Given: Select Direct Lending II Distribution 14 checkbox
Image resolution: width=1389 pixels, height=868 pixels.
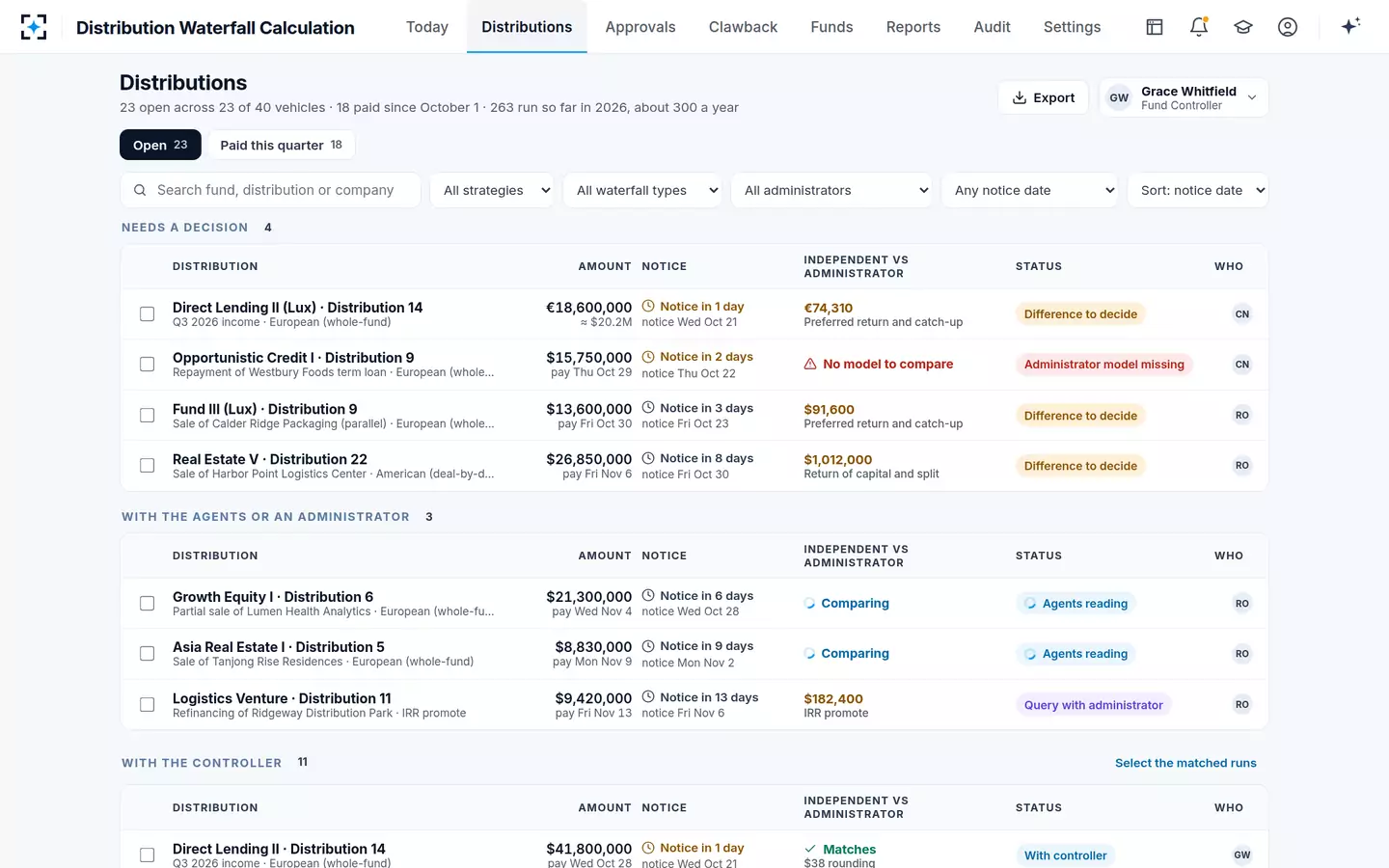Looking at the screenshot, I should tap(147, 855).
